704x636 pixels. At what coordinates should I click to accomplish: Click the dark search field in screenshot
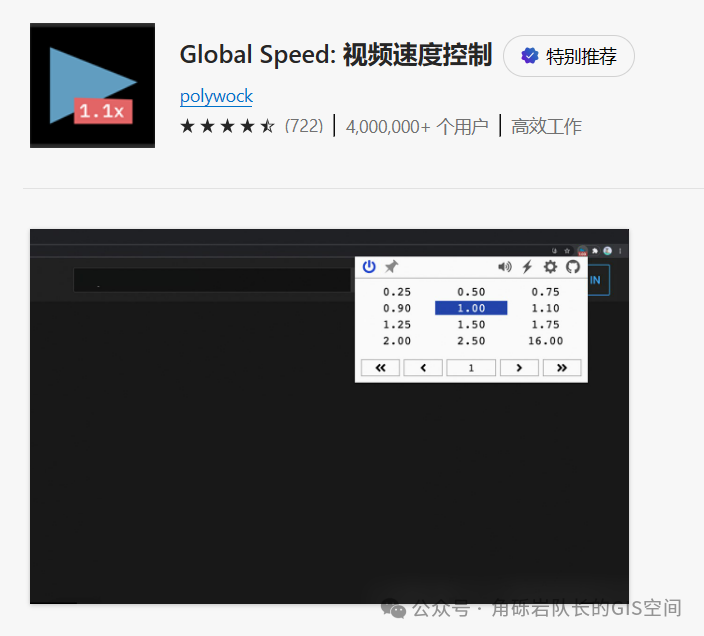click(212, 280)
